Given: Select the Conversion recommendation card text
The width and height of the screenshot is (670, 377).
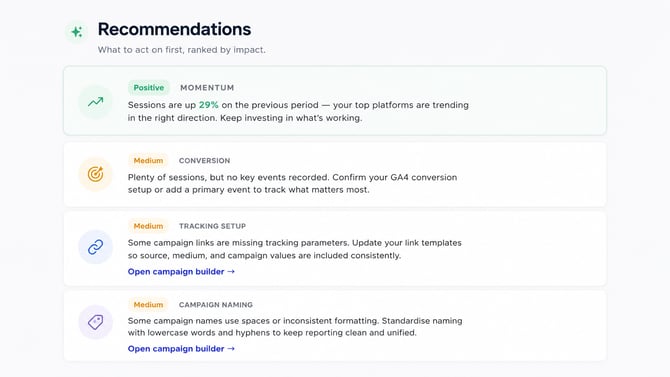Looking at the screenshot, I should (292, 183).
